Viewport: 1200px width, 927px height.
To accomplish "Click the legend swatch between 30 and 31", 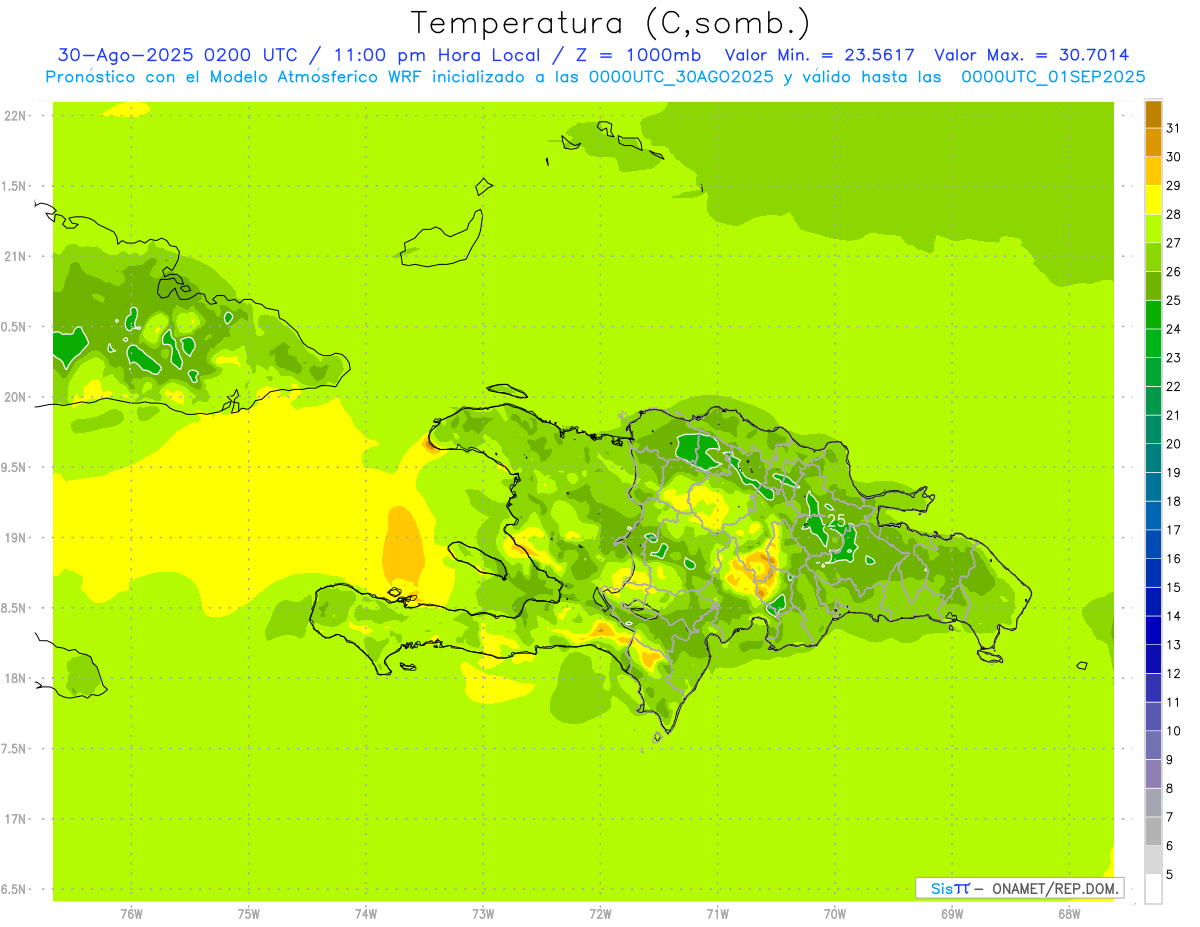I will (1153, 143).
